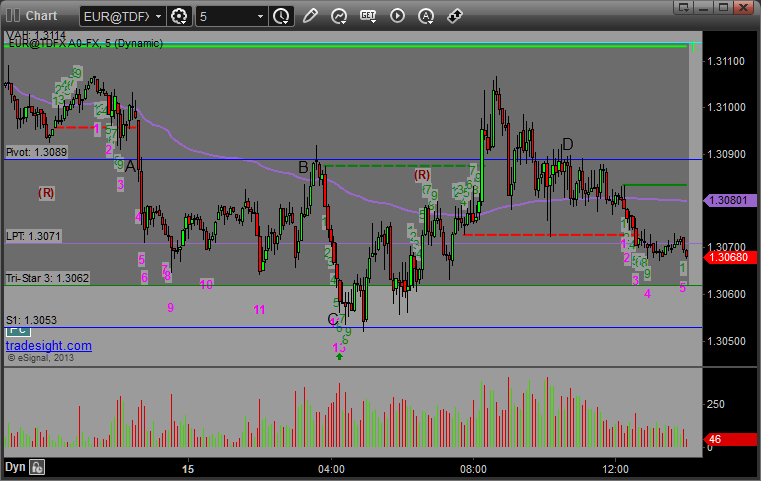
Task: Click the Dyn scaling label
Action: click(x=15, y=467)
